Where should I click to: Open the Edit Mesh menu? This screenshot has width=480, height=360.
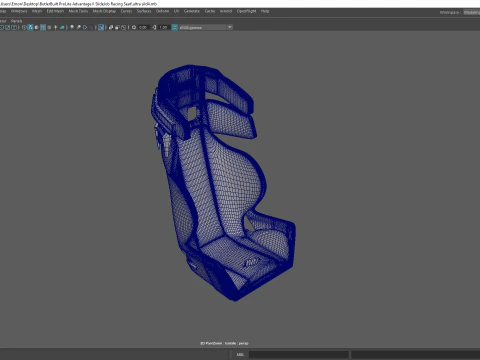pyautogui.click(x=55, y=11)
